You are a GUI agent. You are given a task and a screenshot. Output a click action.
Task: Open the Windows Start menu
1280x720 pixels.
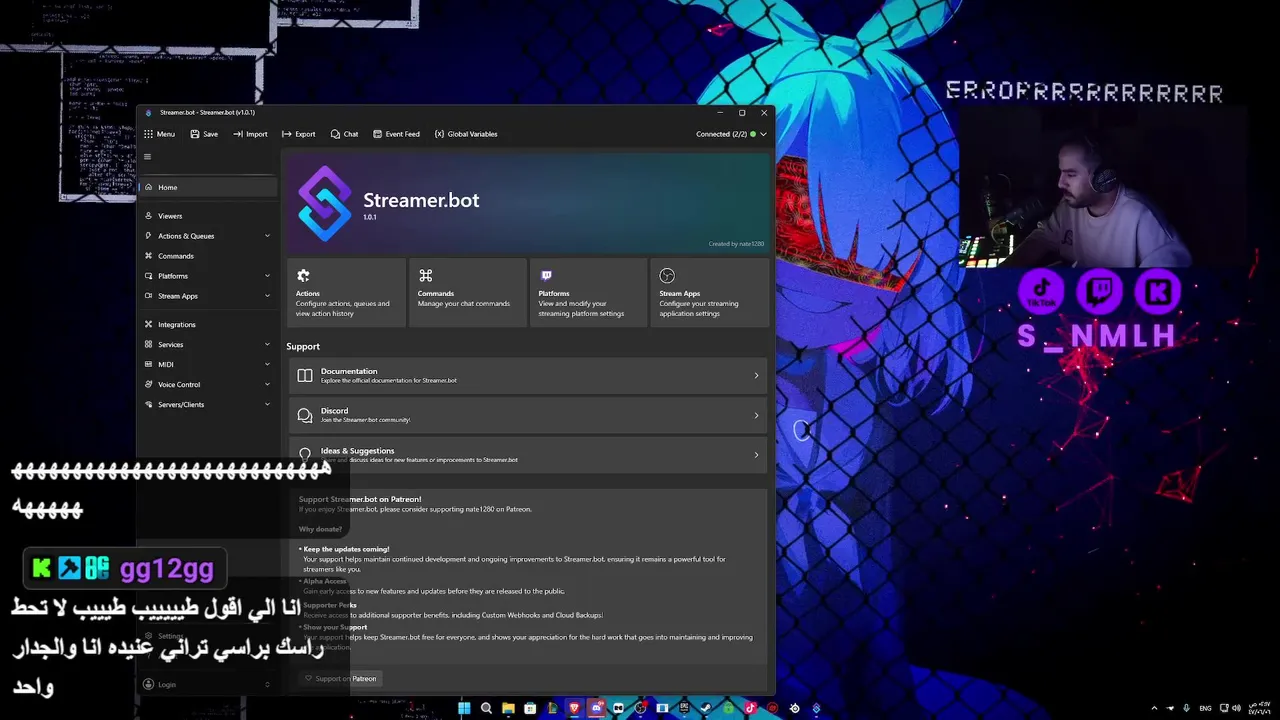point(464,708)
